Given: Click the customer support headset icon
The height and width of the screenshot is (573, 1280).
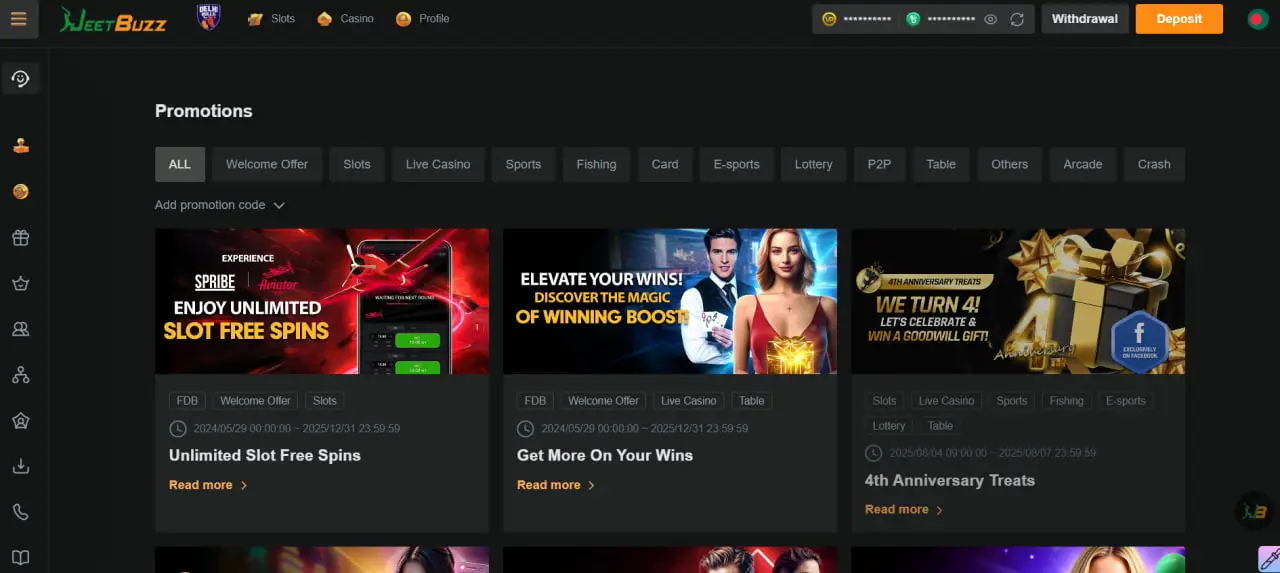Looking at the screenshot, I should point(20,78).
